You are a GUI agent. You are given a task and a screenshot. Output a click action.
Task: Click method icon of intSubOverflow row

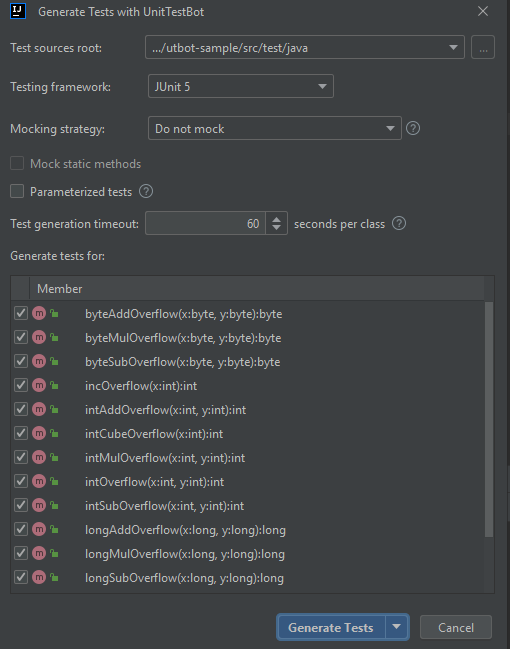(x=39, y=505)
